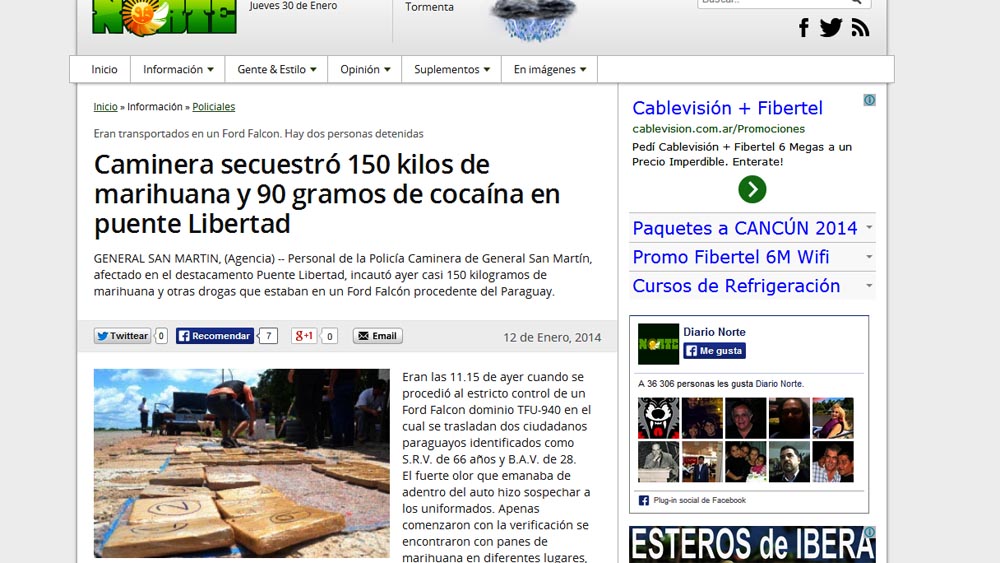Open the Paquetes a CANCÚN 2014 link
Screen dimensions: 1000x563
[x=744, y=228]
